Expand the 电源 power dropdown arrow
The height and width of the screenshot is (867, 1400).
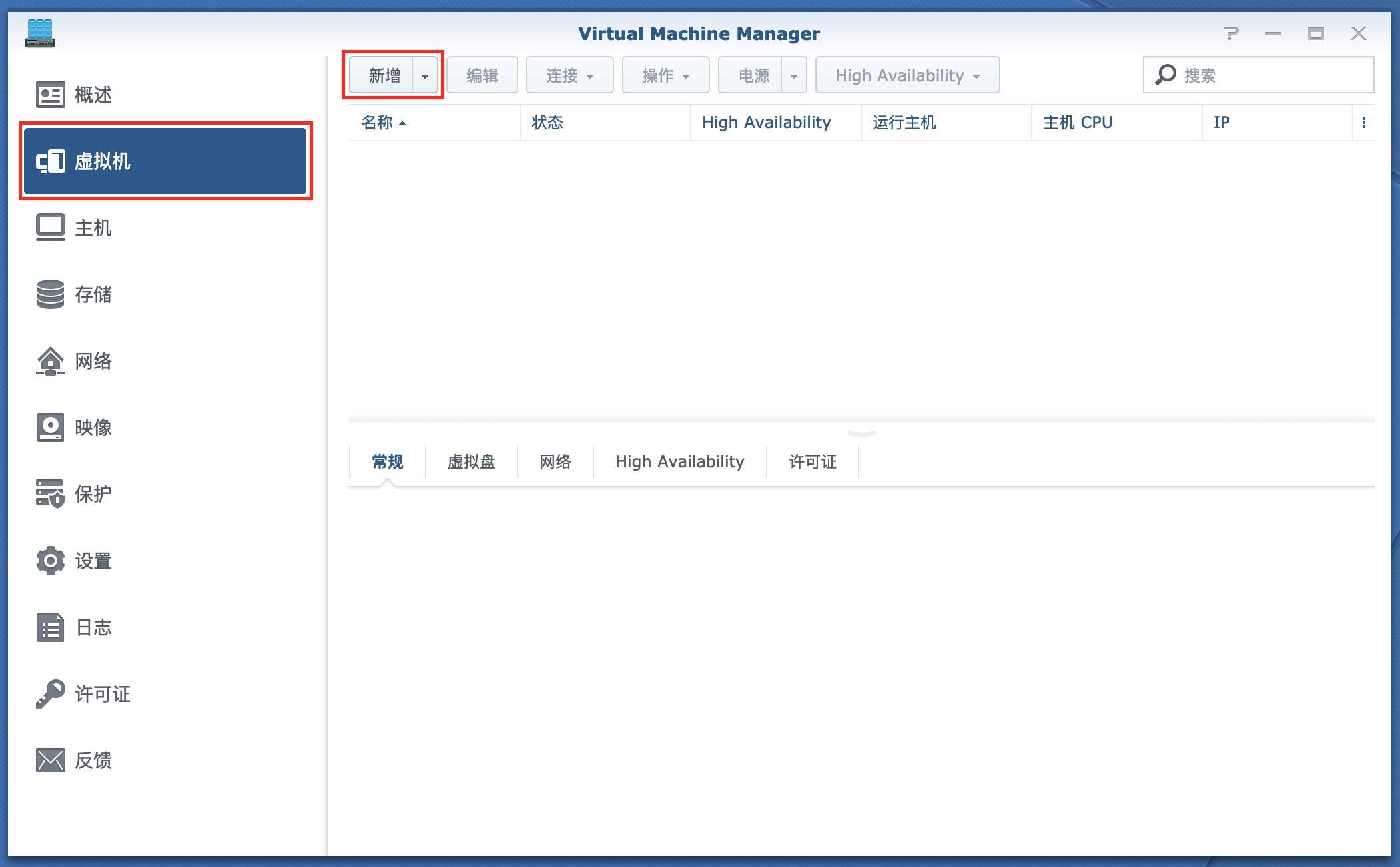[x=793, y=75]
